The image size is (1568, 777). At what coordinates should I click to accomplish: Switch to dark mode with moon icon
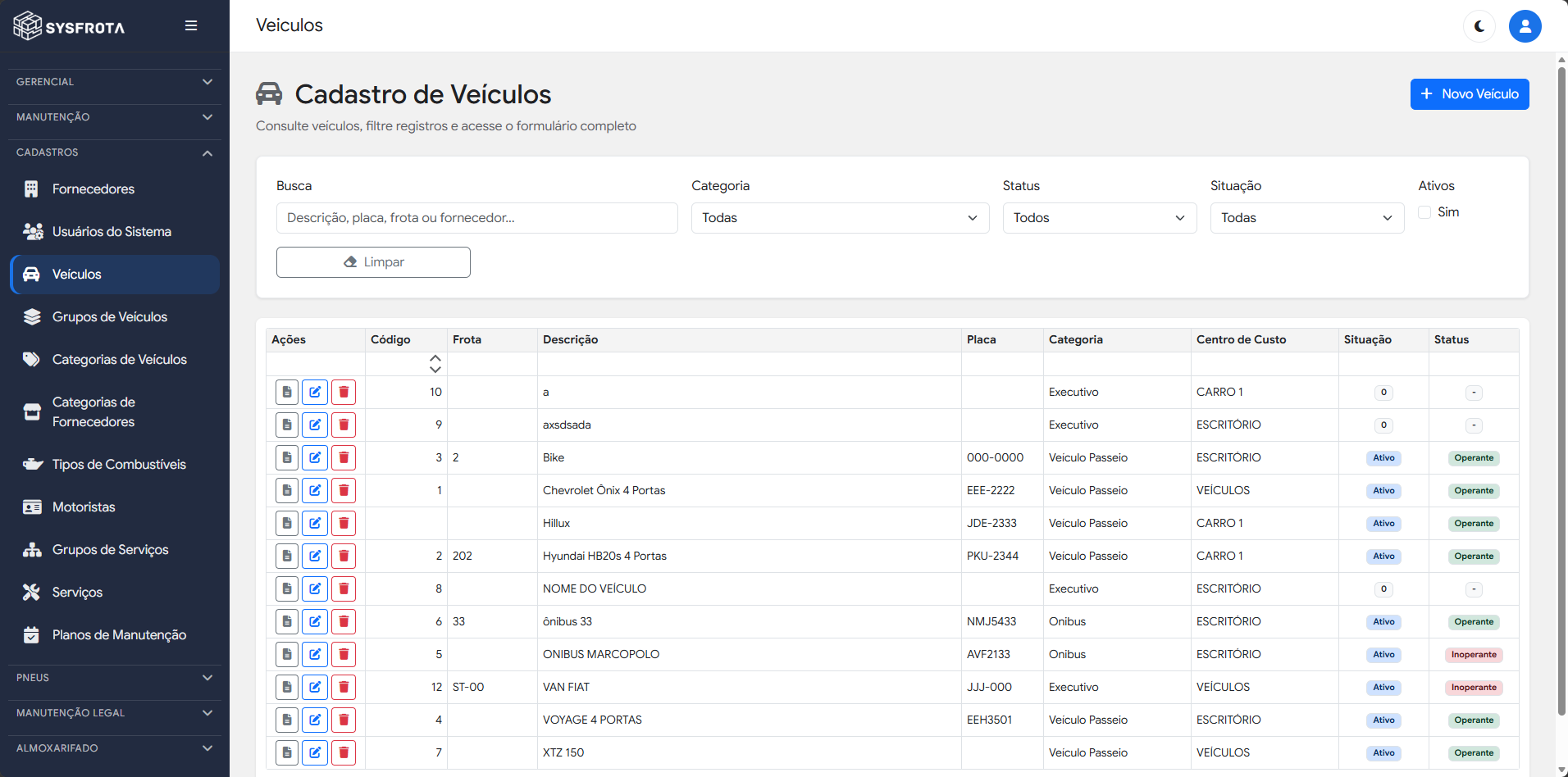[x=1479, y=26]
